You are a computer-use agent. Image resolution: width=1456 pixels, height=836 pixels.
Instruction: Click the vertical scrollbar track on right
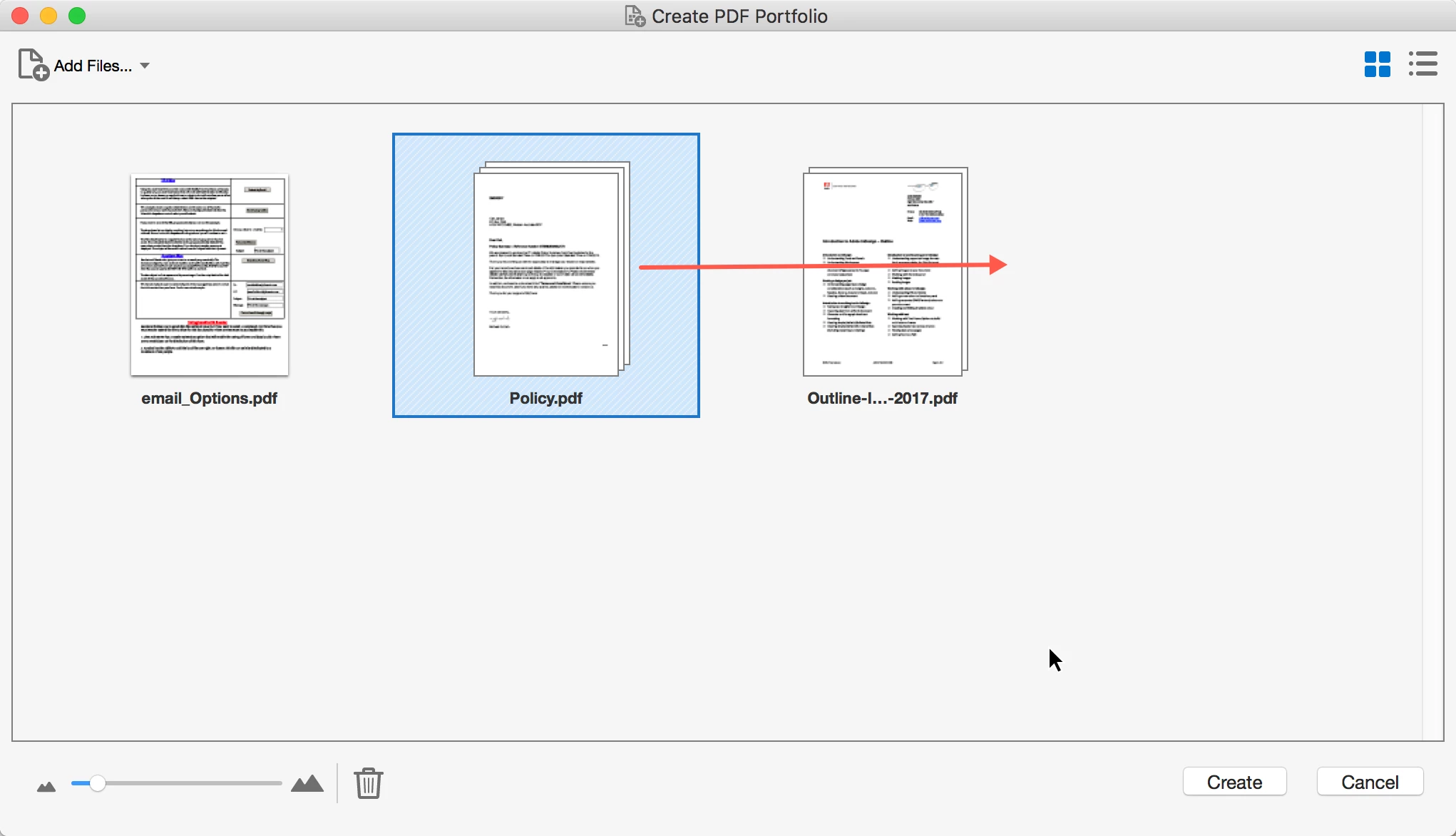coord(1432,421)
